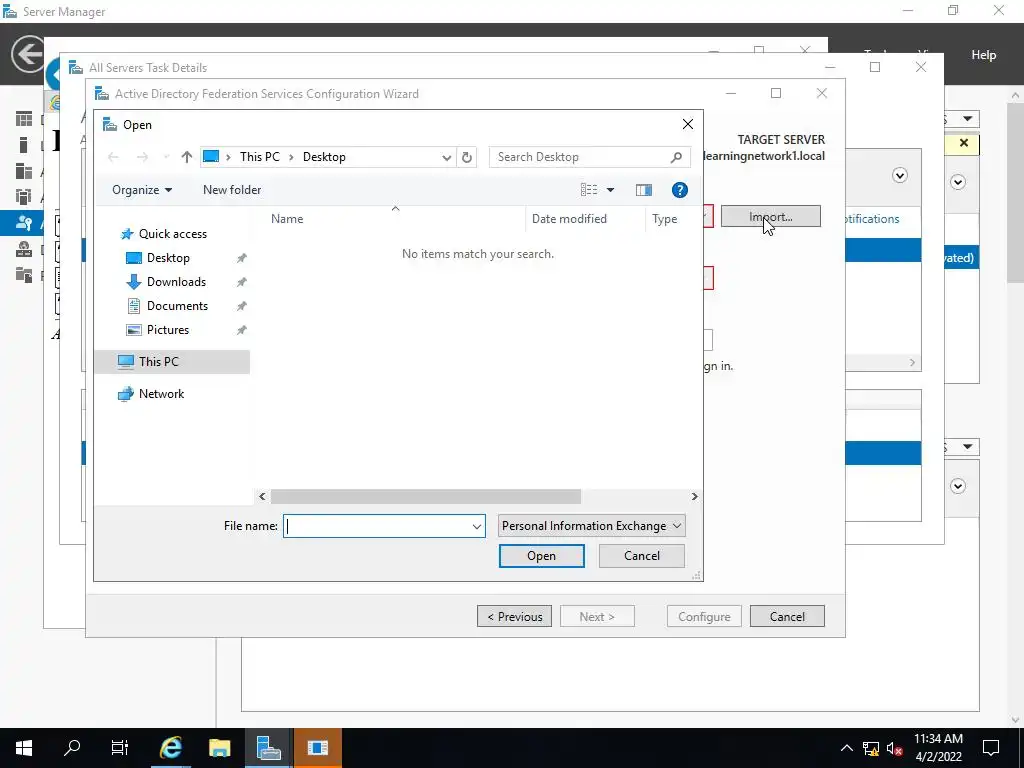The width and height of the screenshot is (1024, 768).
Task: Expand the File name dropdown arrow
Action: click(x=477, y=526)
